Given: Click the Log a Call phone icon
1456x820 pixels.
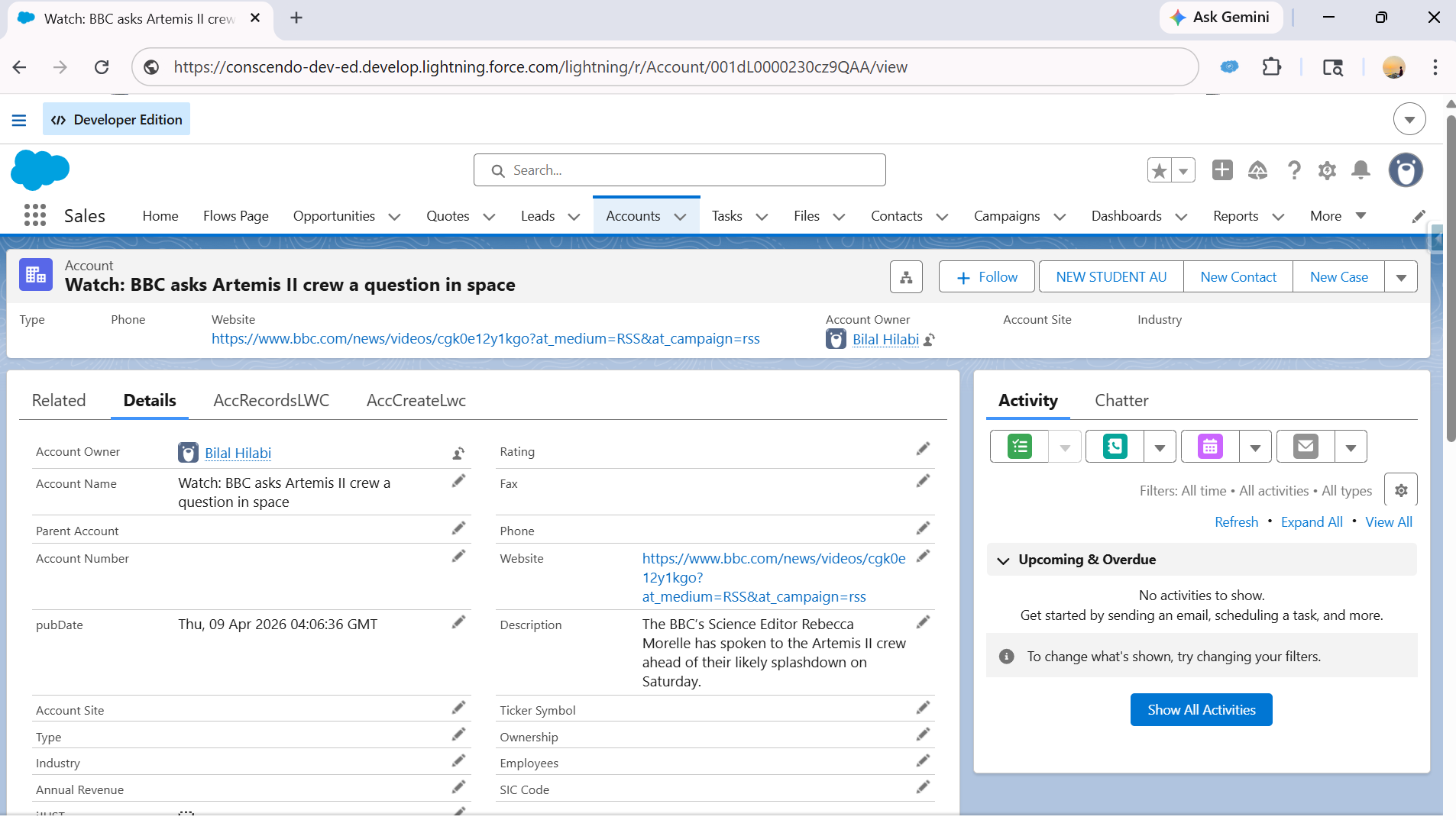Looking at the screenshot, I should point(1115,447).
